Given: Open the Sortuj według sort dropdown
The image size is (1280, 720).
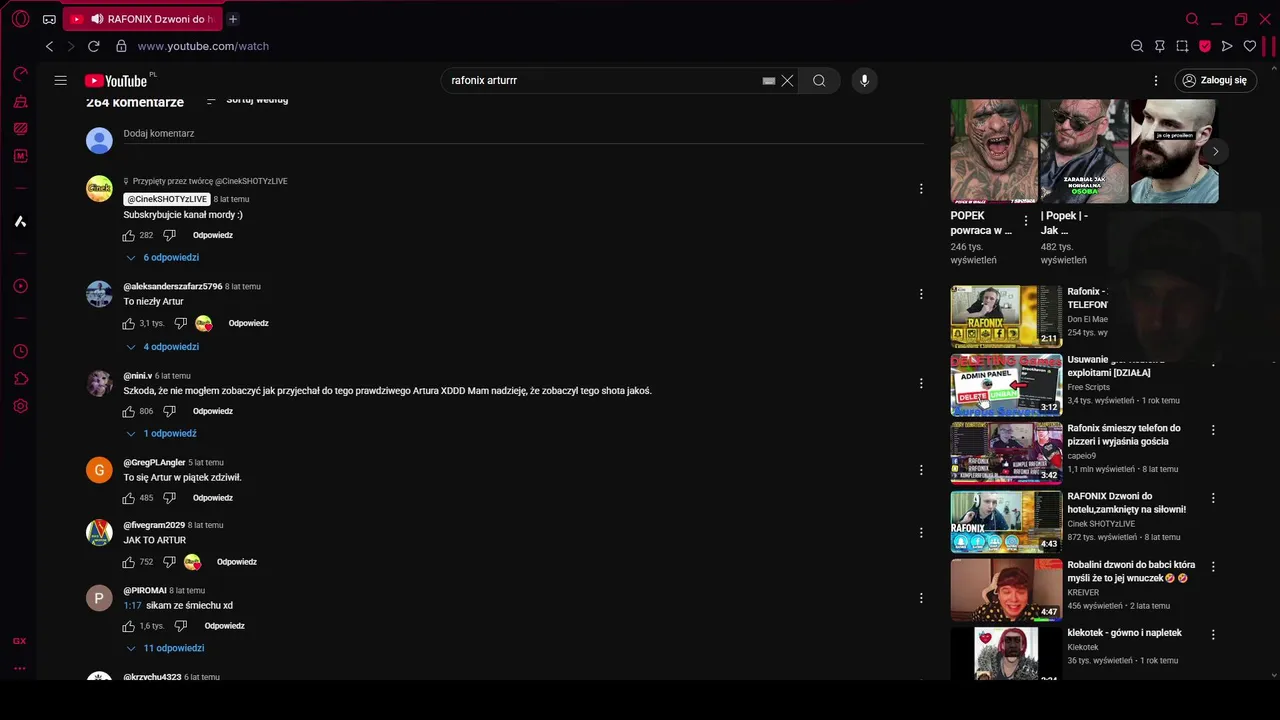Looking at the screenshot, I should pos(247,101).
